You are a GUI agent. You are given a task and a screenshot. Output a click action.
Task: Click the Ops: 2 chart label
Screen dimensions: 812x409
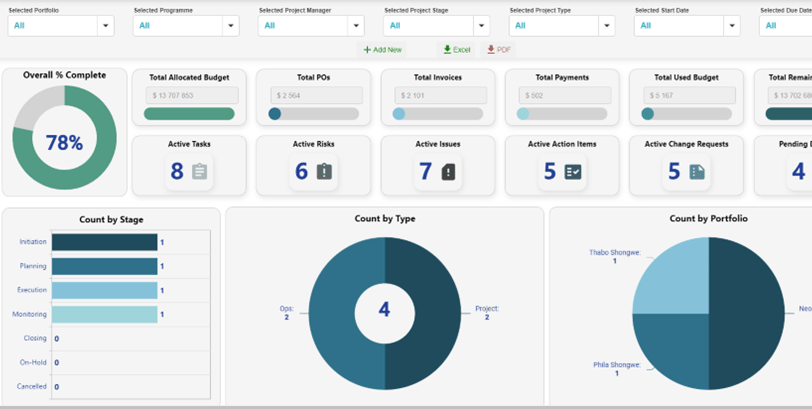[x=286, y=313]
